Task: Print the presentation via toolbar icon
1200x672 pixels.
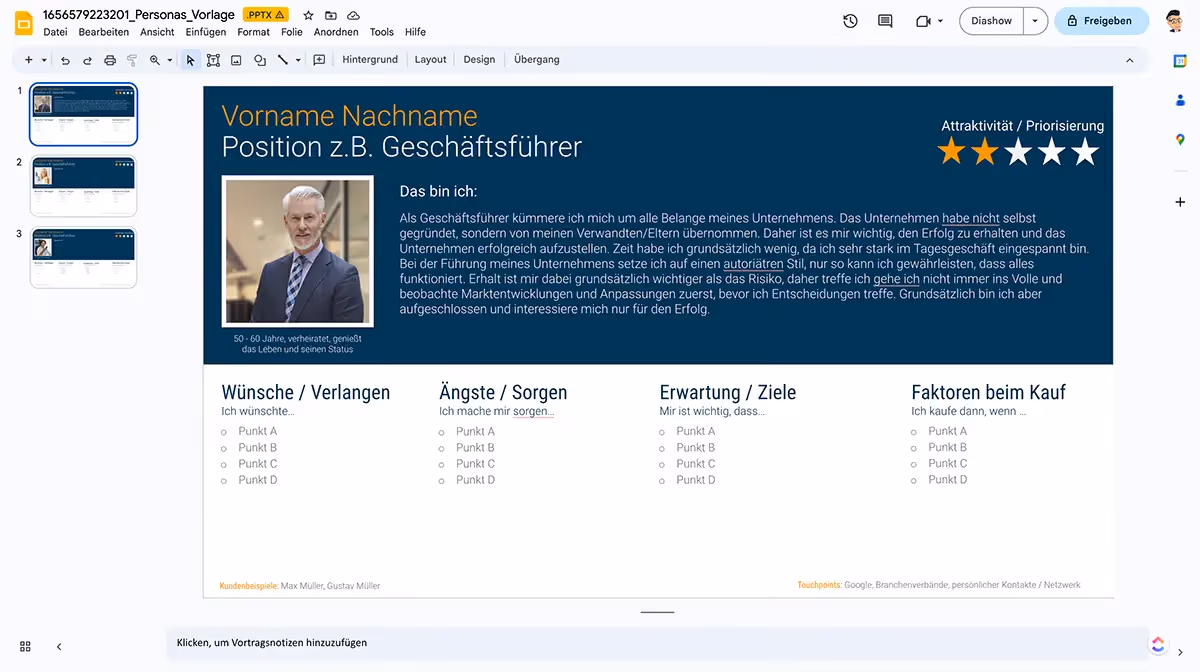Action: [108, 60]
